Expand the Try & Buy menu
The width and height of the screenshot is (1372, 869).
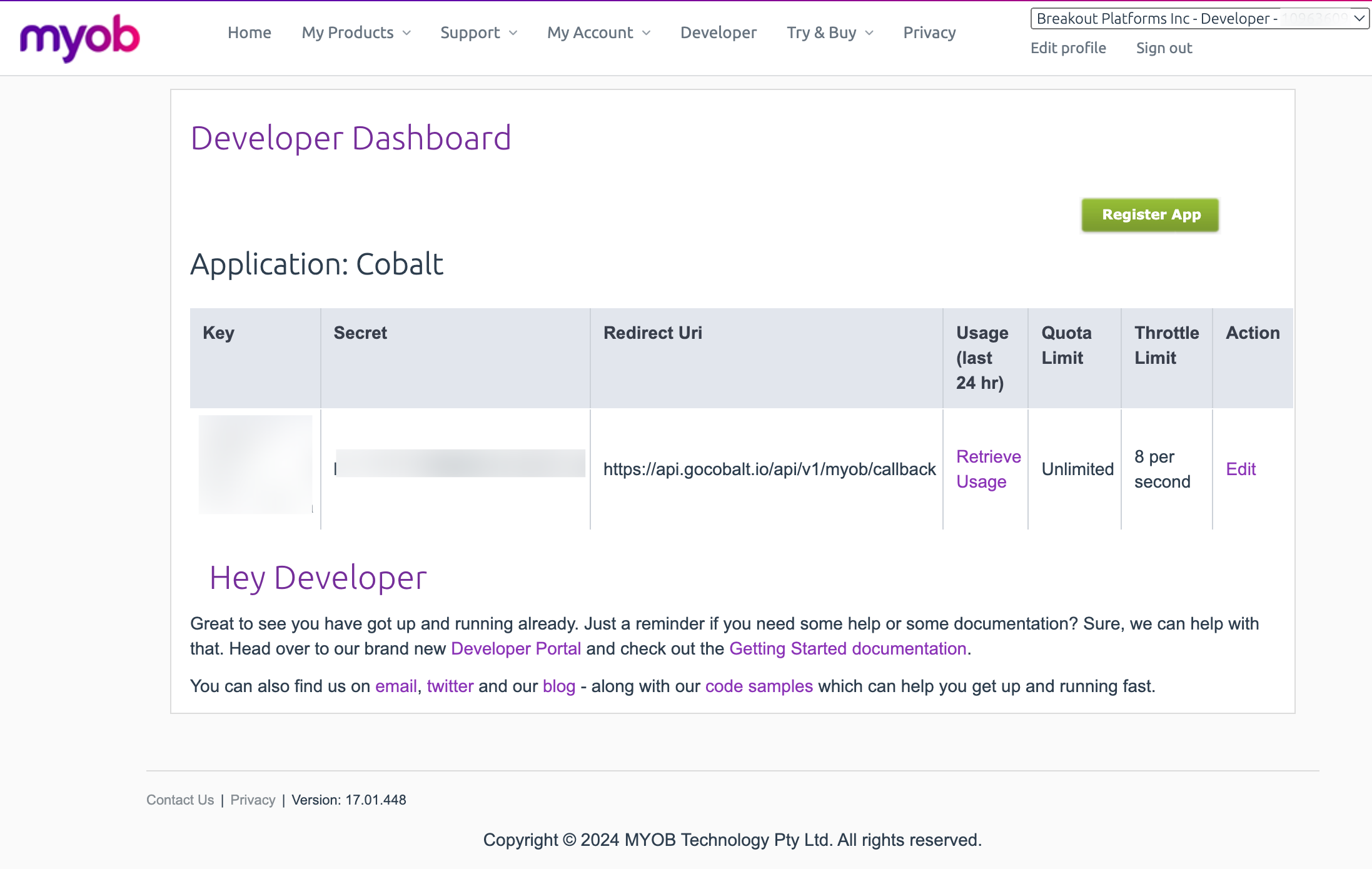click(829, 33)
